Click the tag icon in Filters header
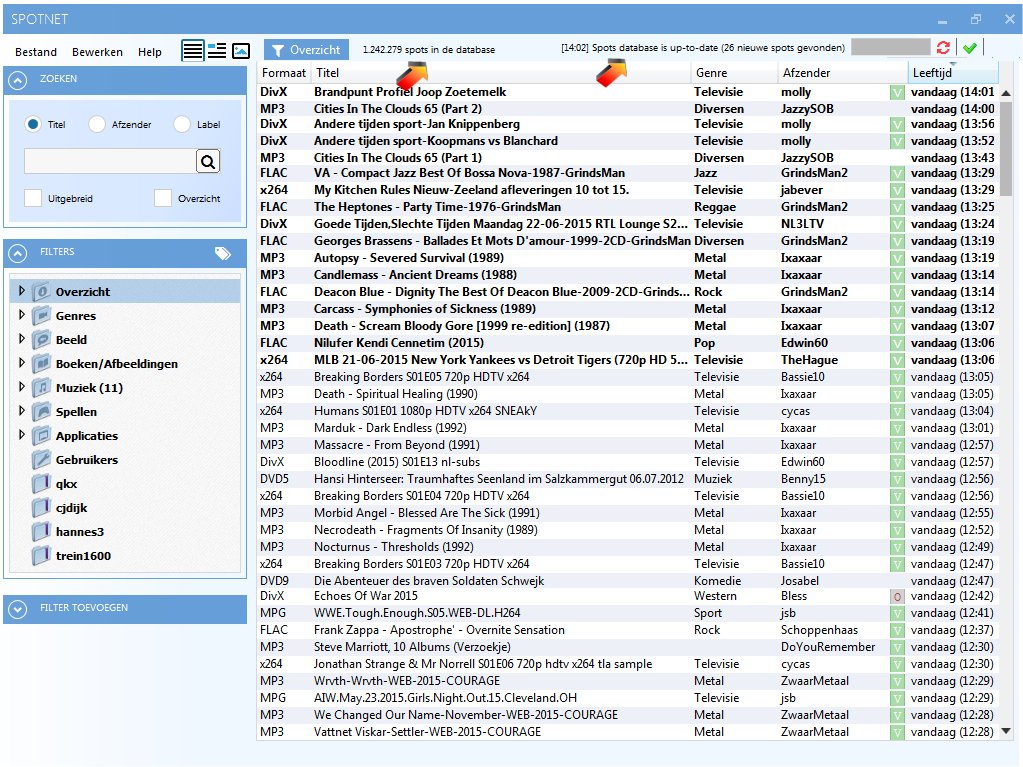This screenshot has width=1023, height=767. pos(222,253)
